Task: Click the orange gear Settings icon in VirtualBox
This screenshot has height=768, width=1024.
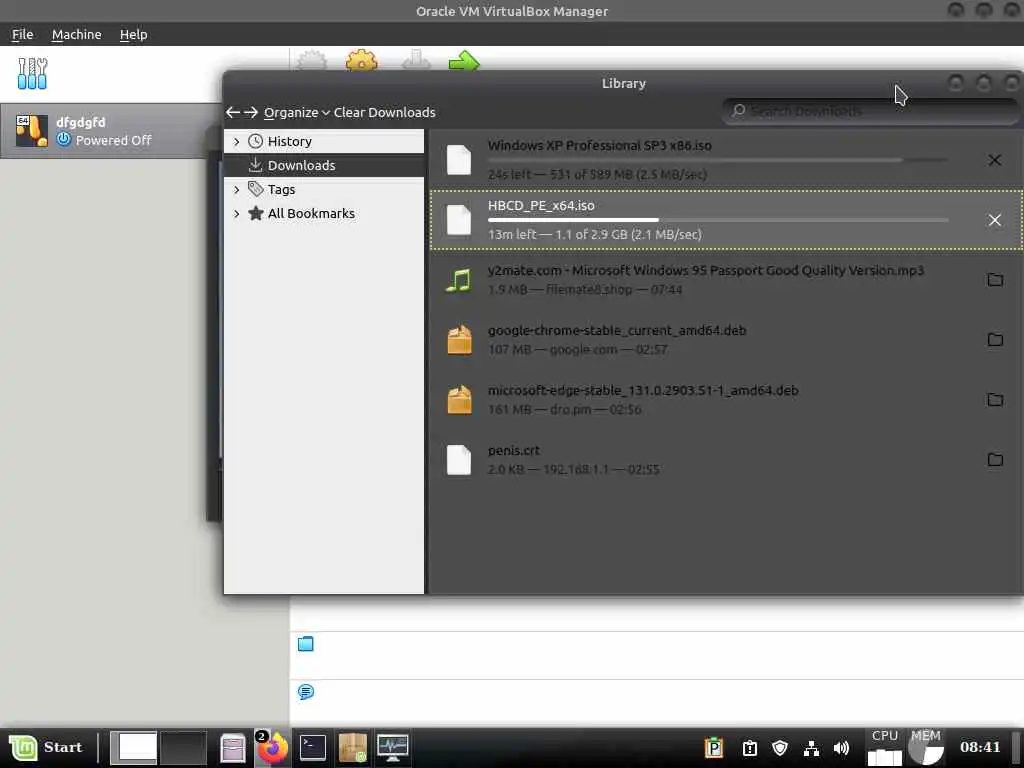Action: pyautogui.click(x=361, y=61)
